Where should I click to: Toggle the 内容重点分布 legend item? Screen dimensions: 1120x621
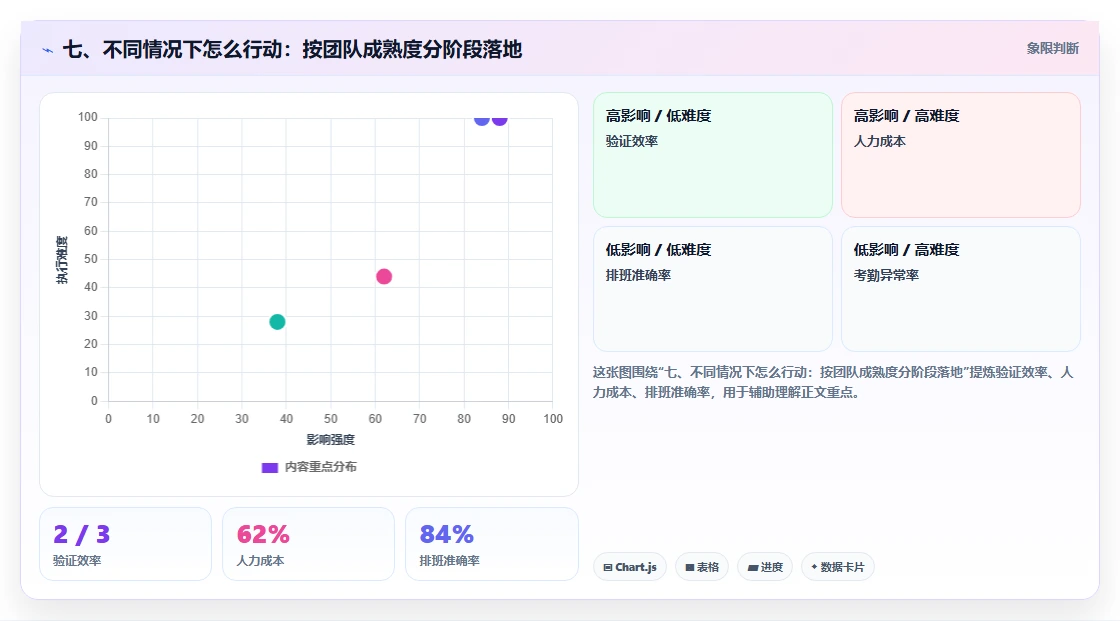pos(309,467)
